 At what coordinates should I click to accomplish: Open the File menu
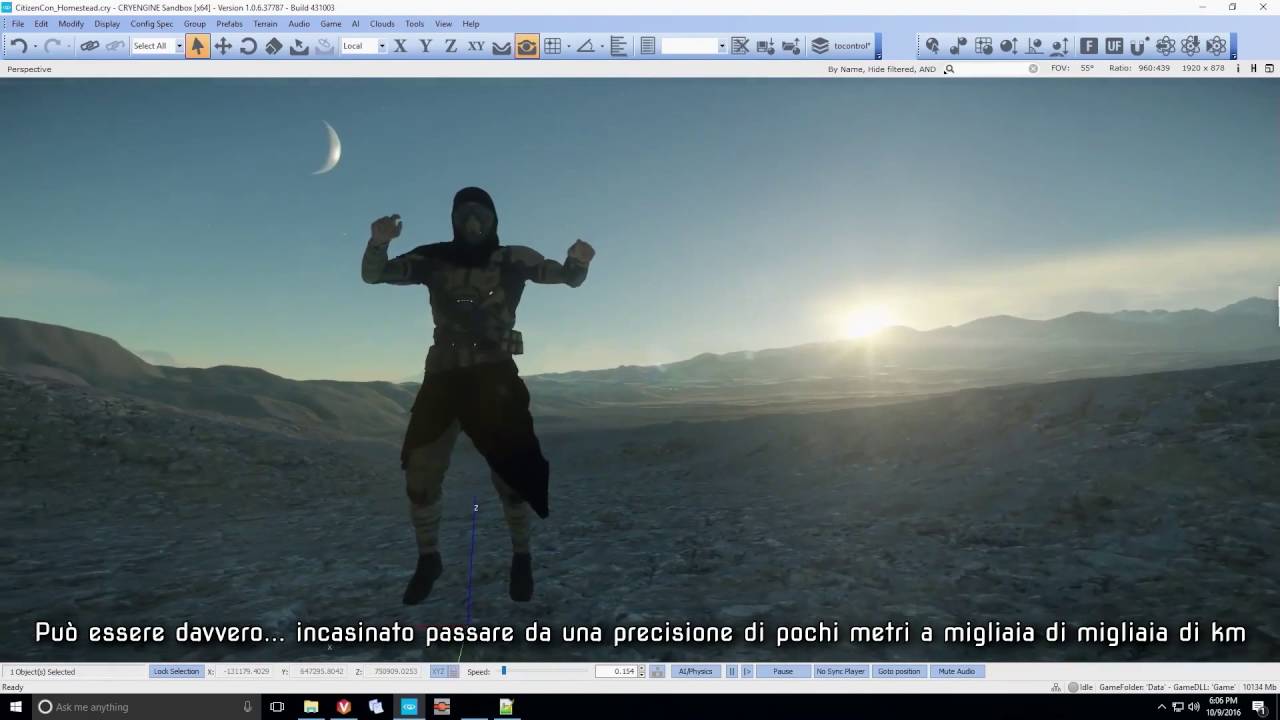18,23
